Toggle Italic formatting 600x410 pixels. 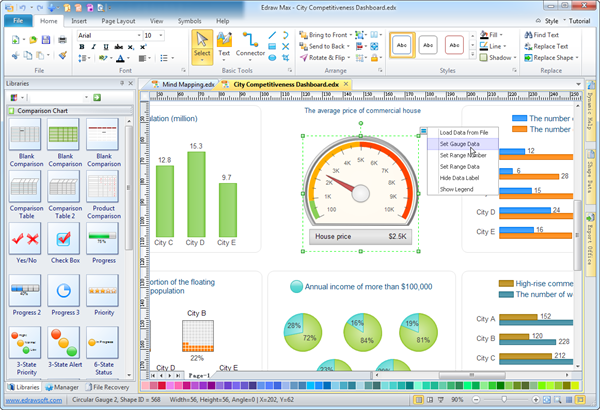(93, 47)
